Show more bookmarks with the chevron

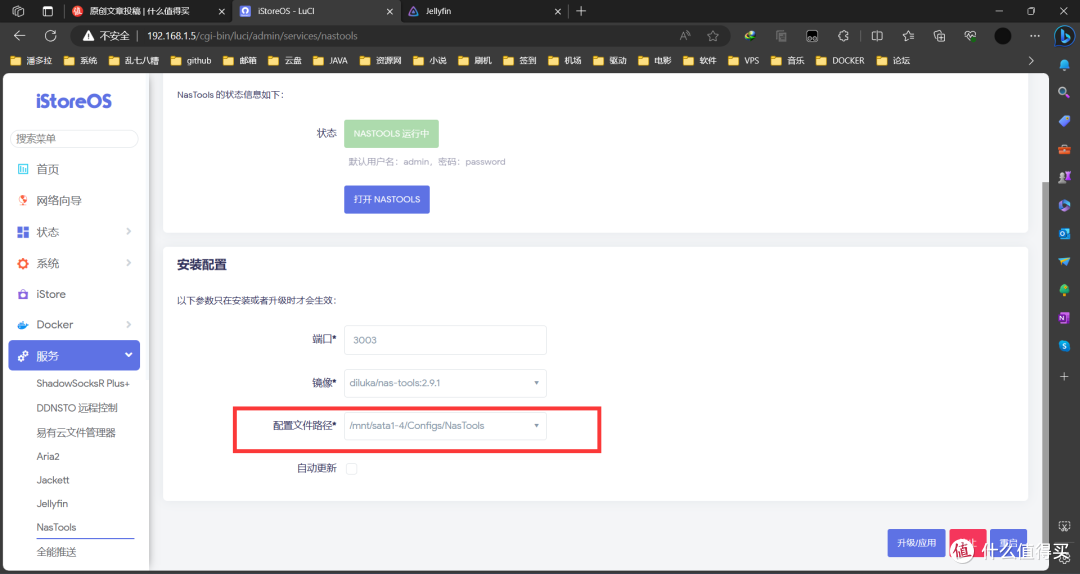pos(1031,61)
